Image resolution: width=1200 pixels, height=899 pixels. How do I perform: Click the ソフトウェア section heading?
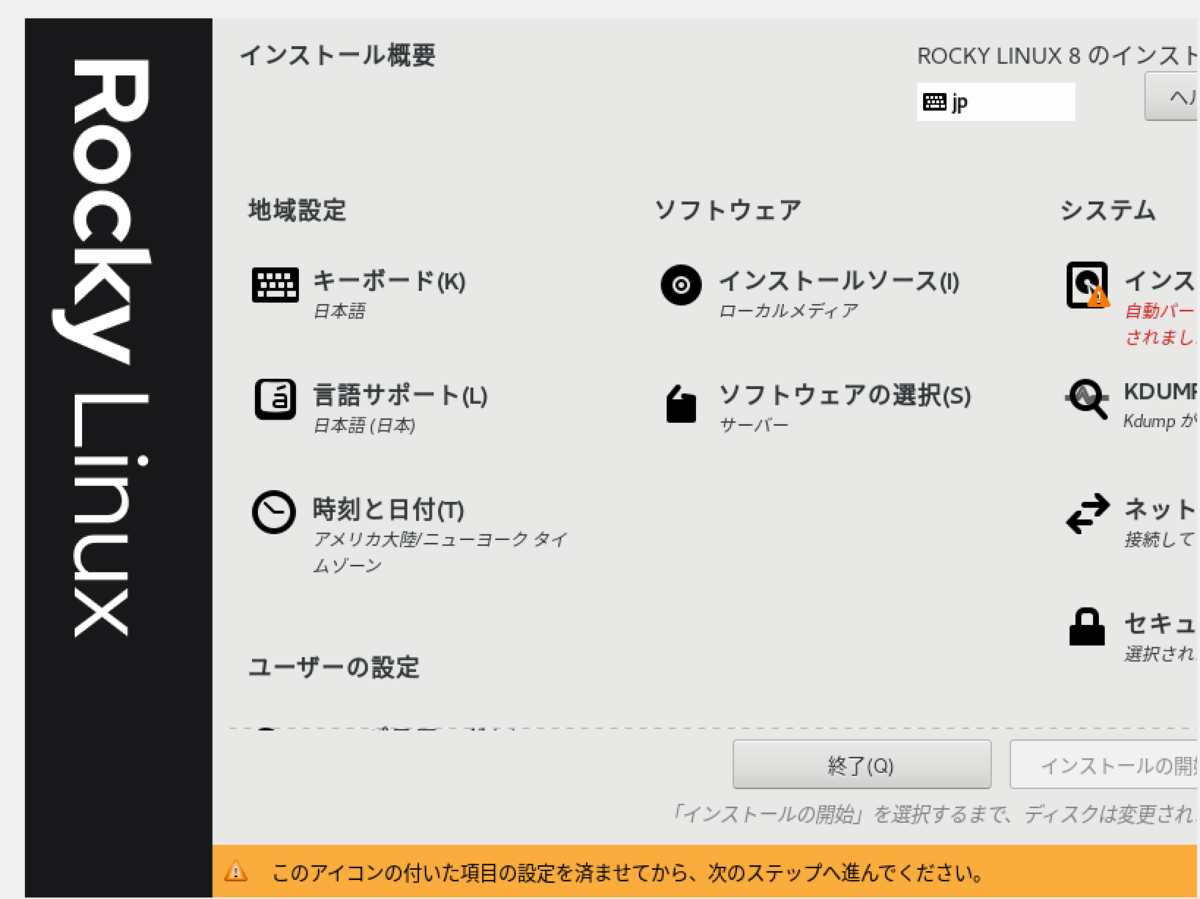[x=728, y=210]
